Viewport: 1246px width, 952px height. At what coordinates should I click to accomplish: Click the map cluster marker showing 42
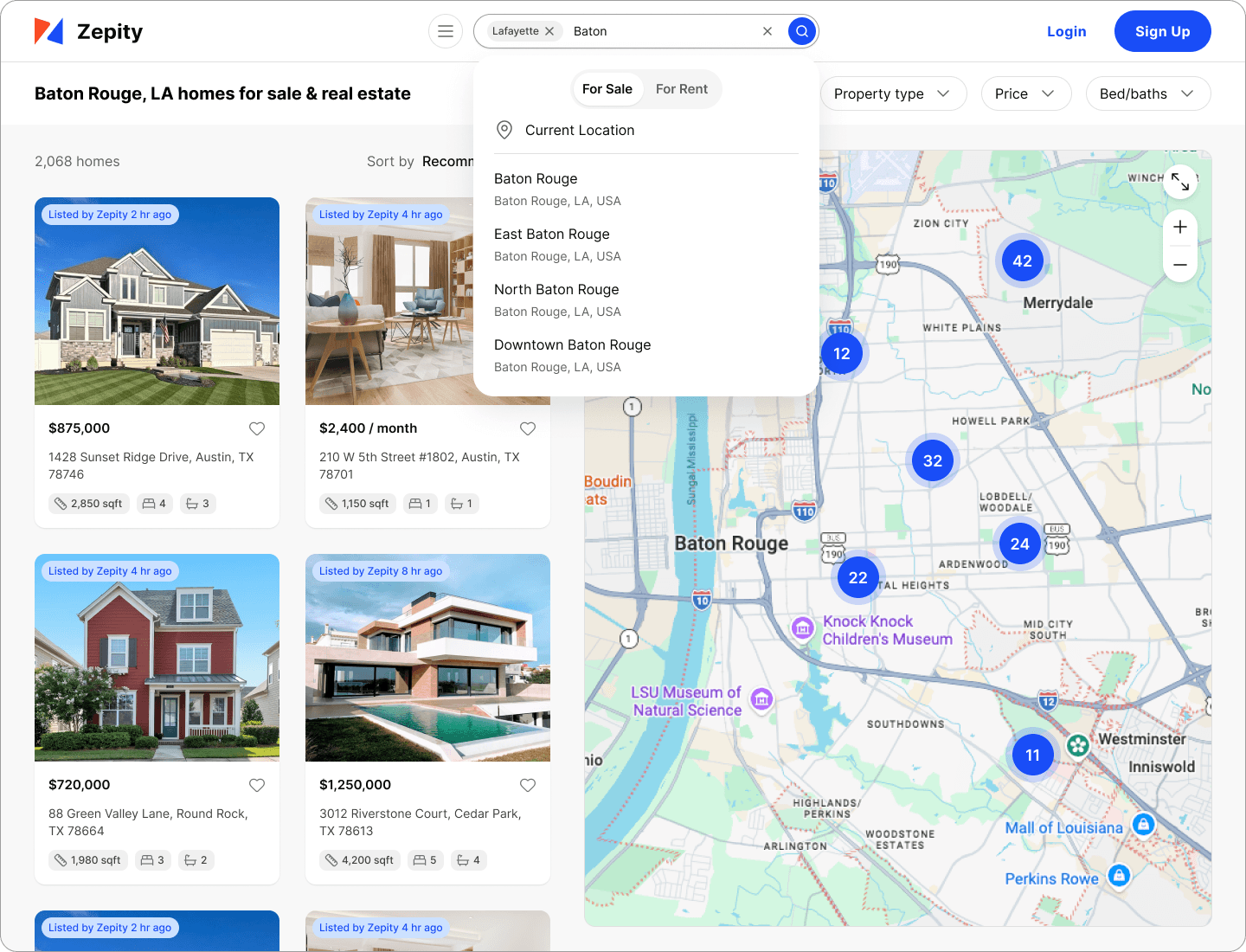[1022, 261]
